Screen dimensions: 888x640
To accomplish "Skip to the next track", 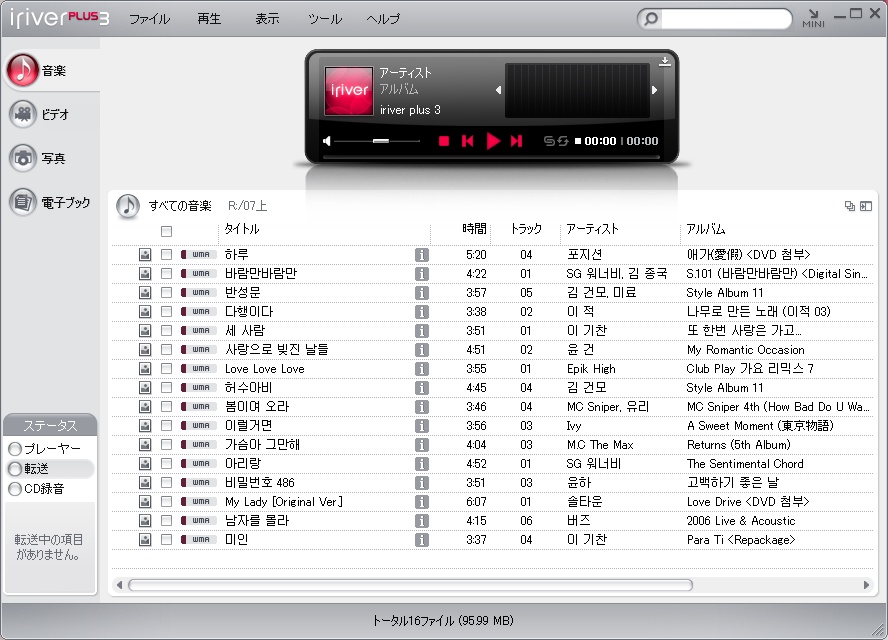I will pos(516,141).
